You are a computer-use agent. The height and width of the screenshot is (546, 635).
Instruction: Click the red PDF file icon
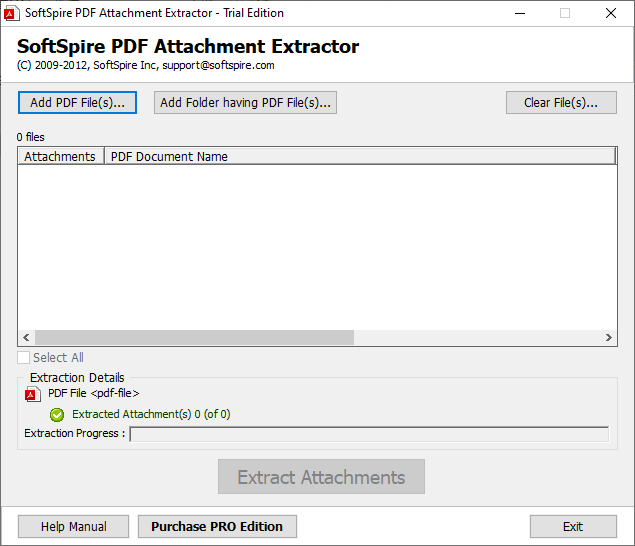click(32, 394)
